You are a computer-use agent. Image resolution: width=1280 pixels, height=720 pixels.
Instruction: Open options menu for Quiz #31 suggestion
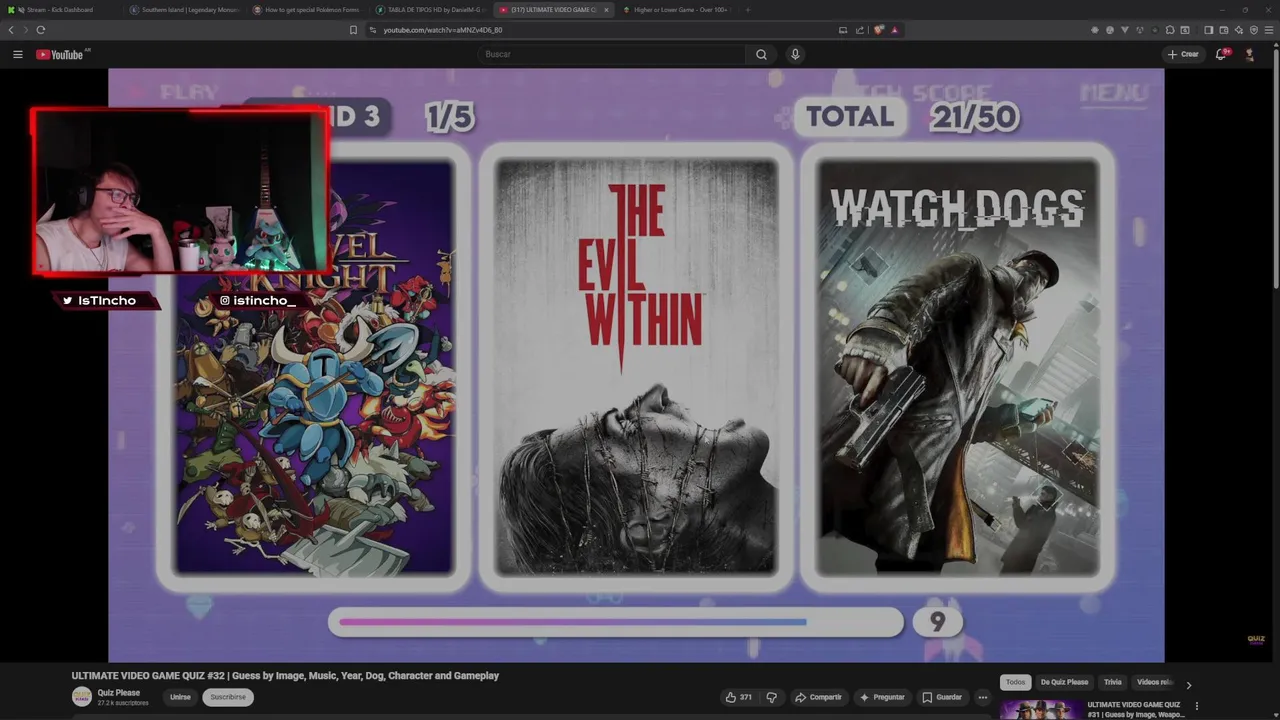(1197, 706)
